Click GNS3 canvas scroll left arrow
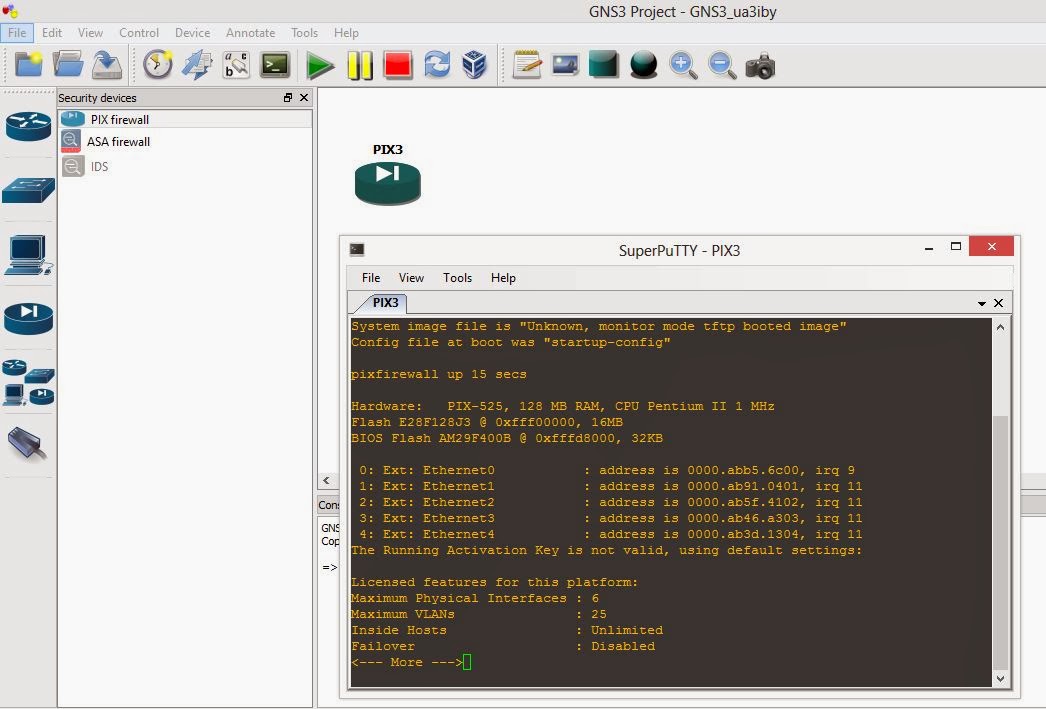The width and height of the screenshot is (1046, 709). pos(326,480)
